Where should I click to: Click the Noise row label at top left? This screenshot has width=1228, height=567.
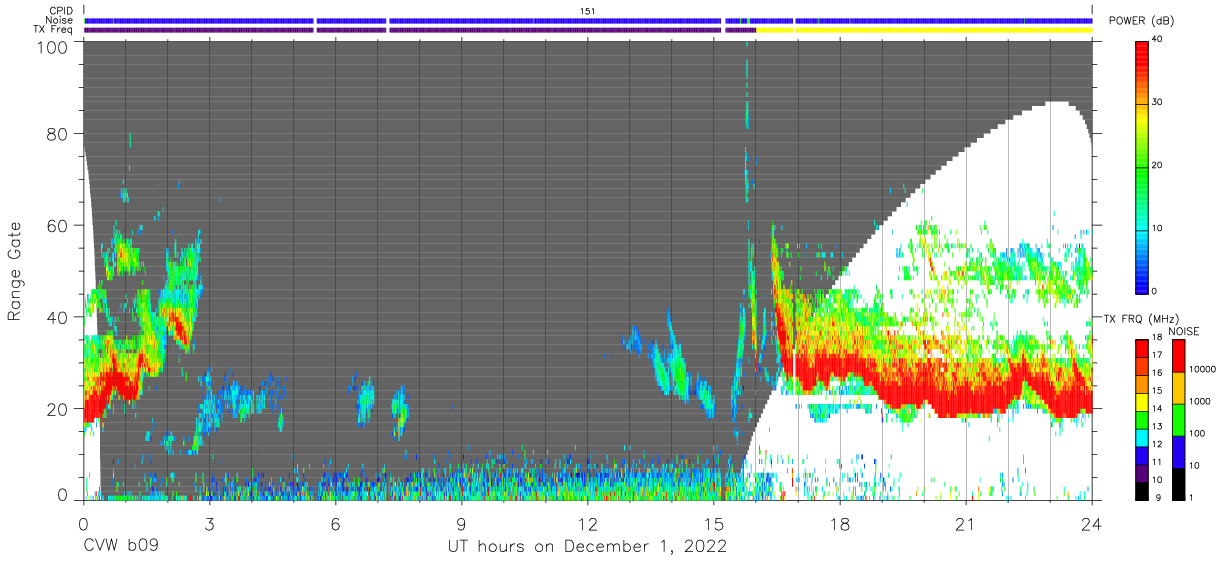point(60,20)
